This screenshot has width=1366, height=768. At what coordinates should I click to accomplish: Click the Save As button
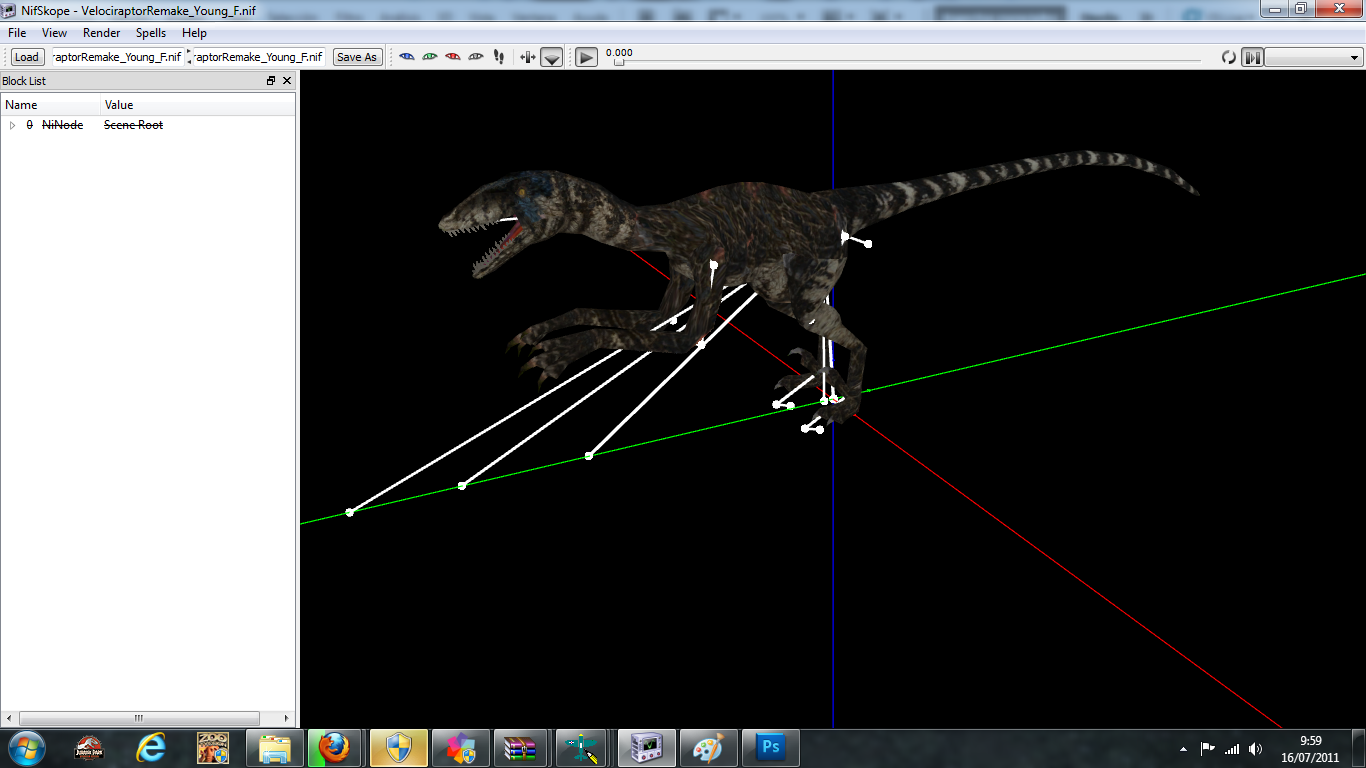coord(357,57)
